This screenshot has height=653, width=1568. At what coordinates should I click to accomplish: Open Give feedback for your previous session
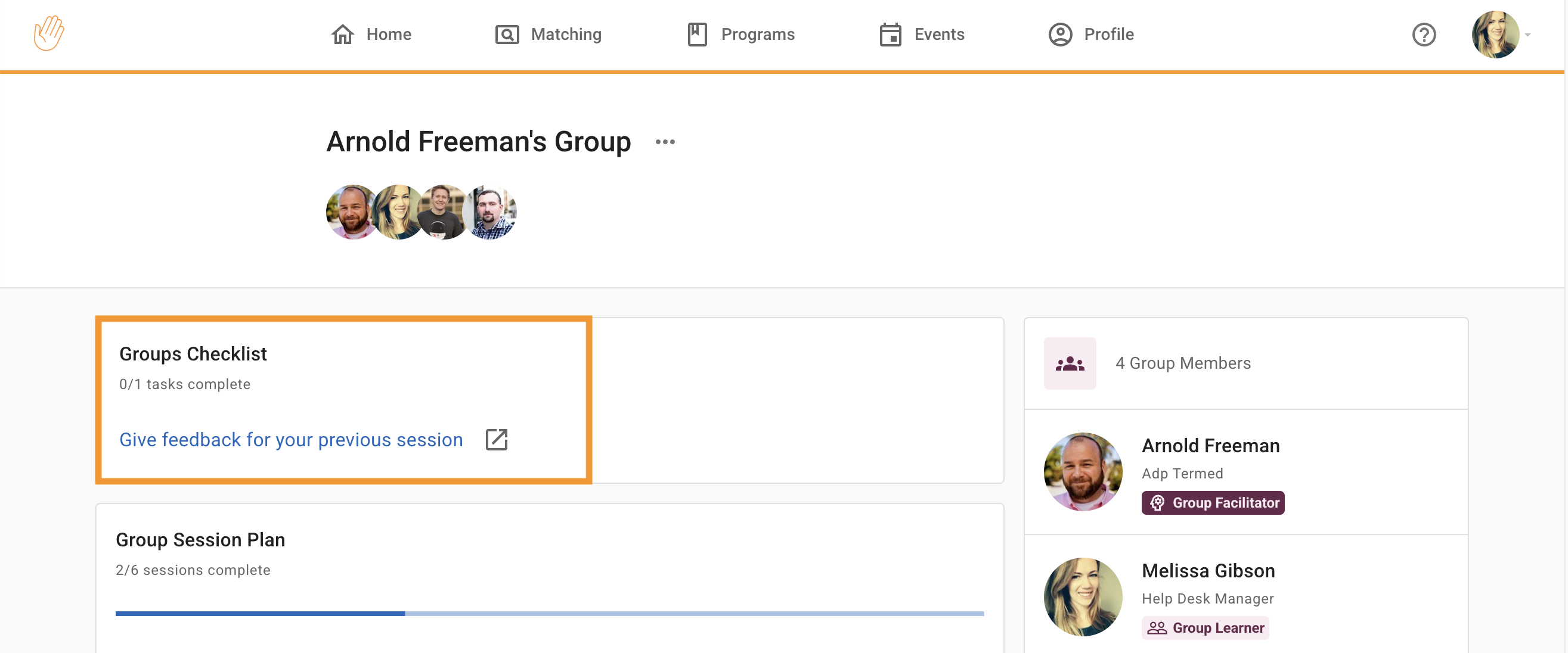coord(291,439)
